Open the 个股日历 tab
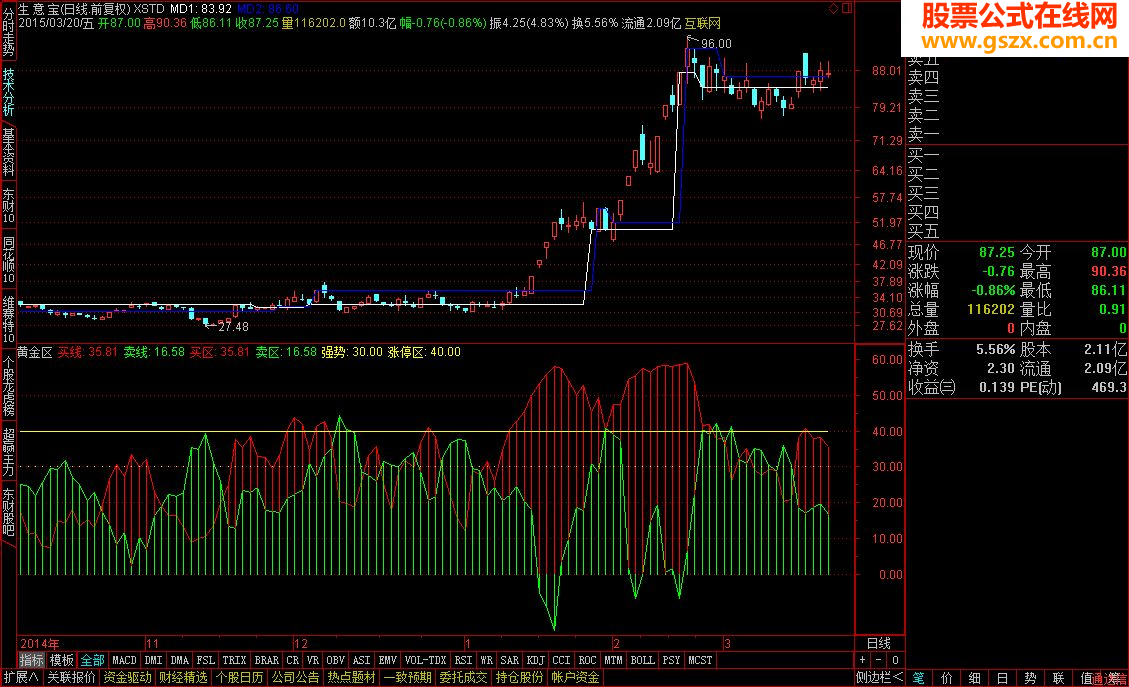 pos(240,677)
